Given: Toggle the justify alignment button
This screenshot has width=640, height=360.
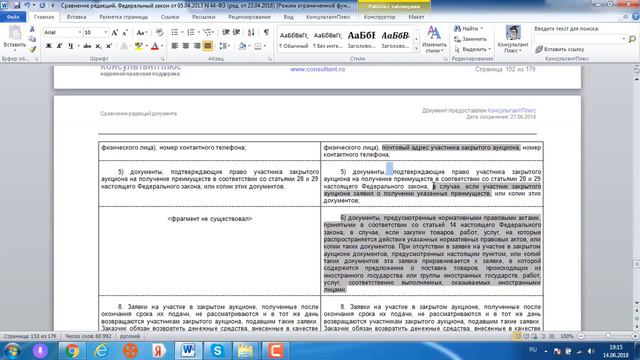Looking at the screenshot, I should point(208,46).
